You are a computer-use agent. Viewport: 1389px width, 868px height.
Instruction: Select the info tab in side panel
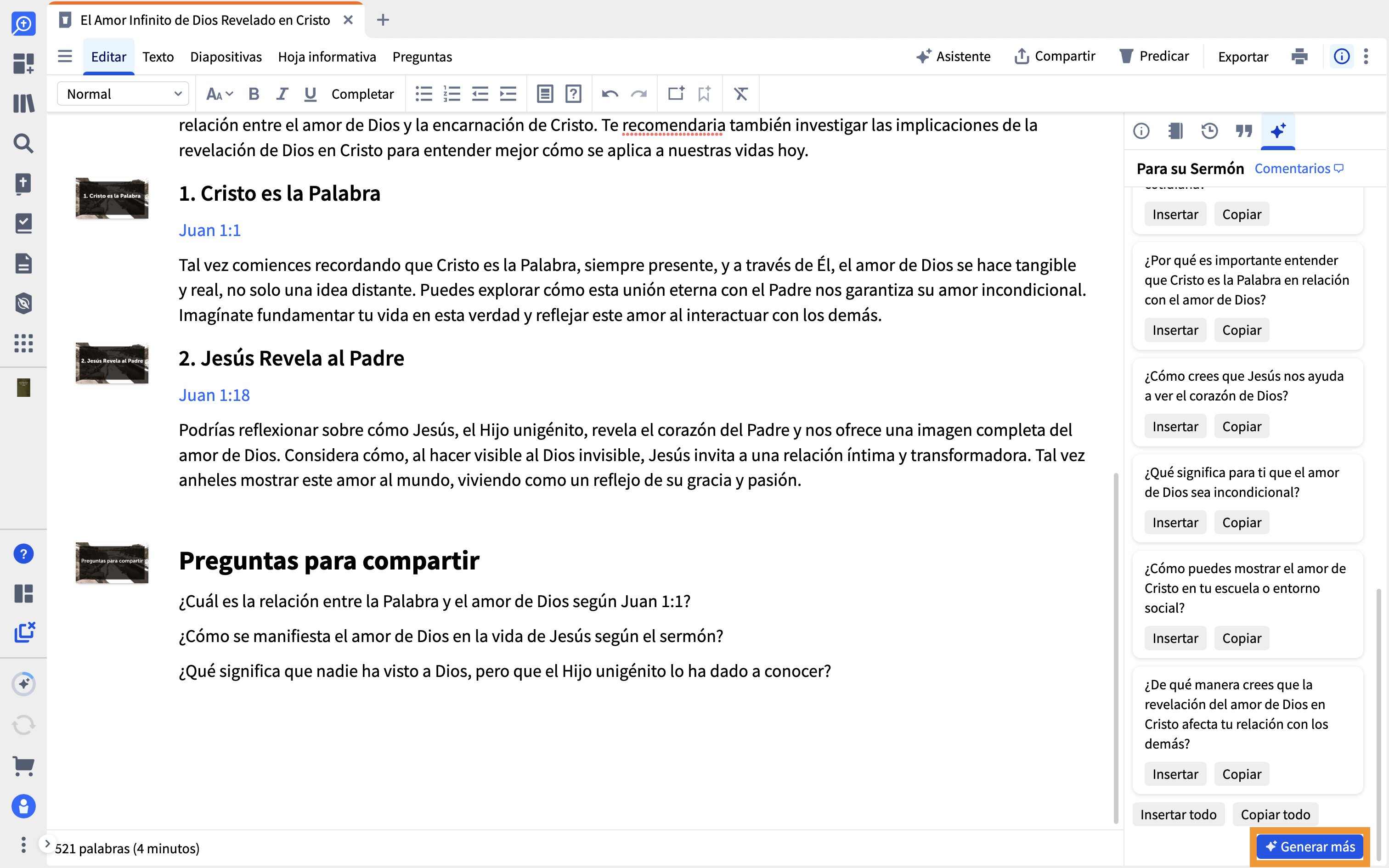[x=1141, y=131]
